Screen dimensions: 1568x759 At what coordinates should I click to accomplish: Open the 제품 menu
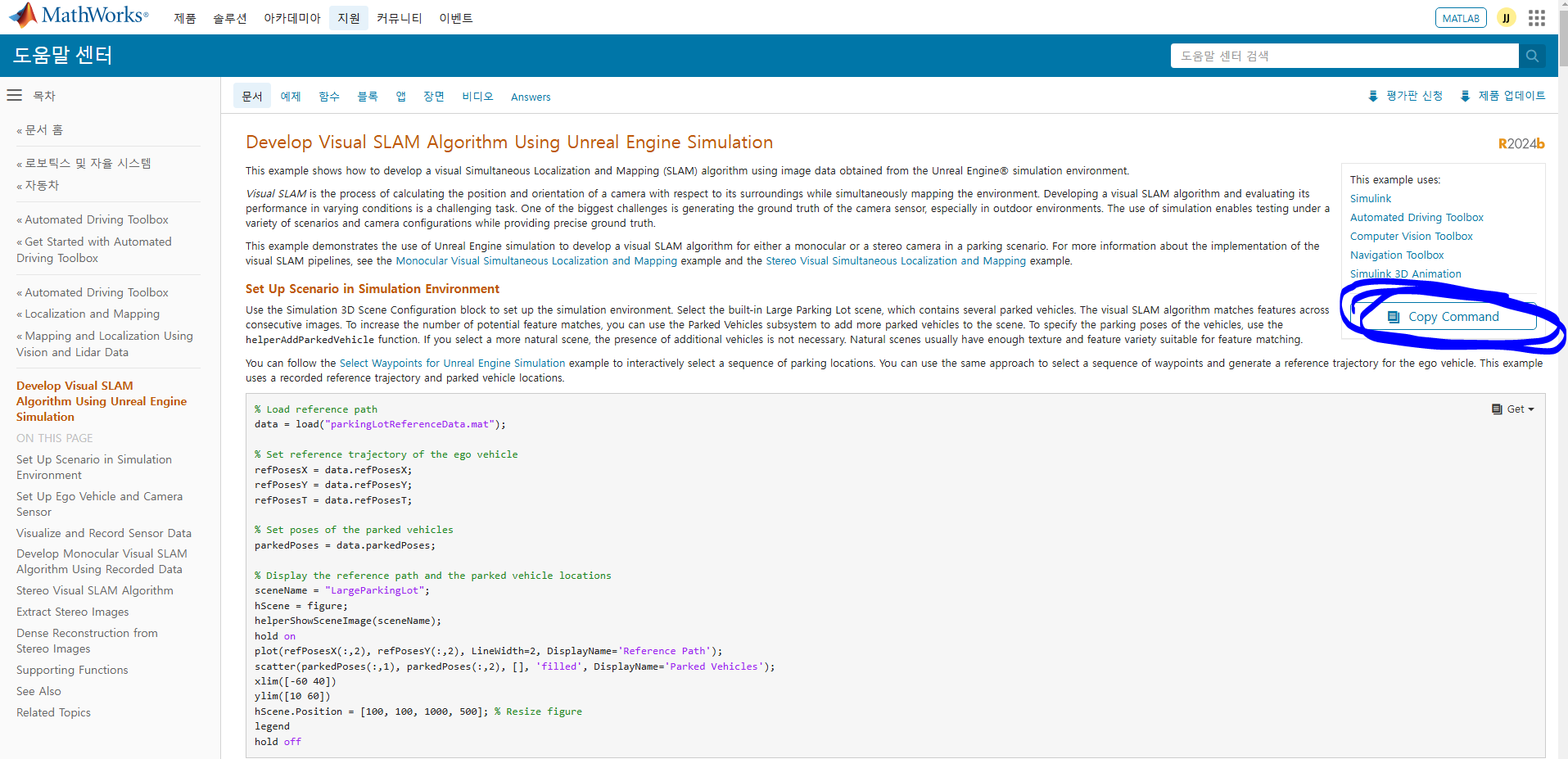click(184, 18)
